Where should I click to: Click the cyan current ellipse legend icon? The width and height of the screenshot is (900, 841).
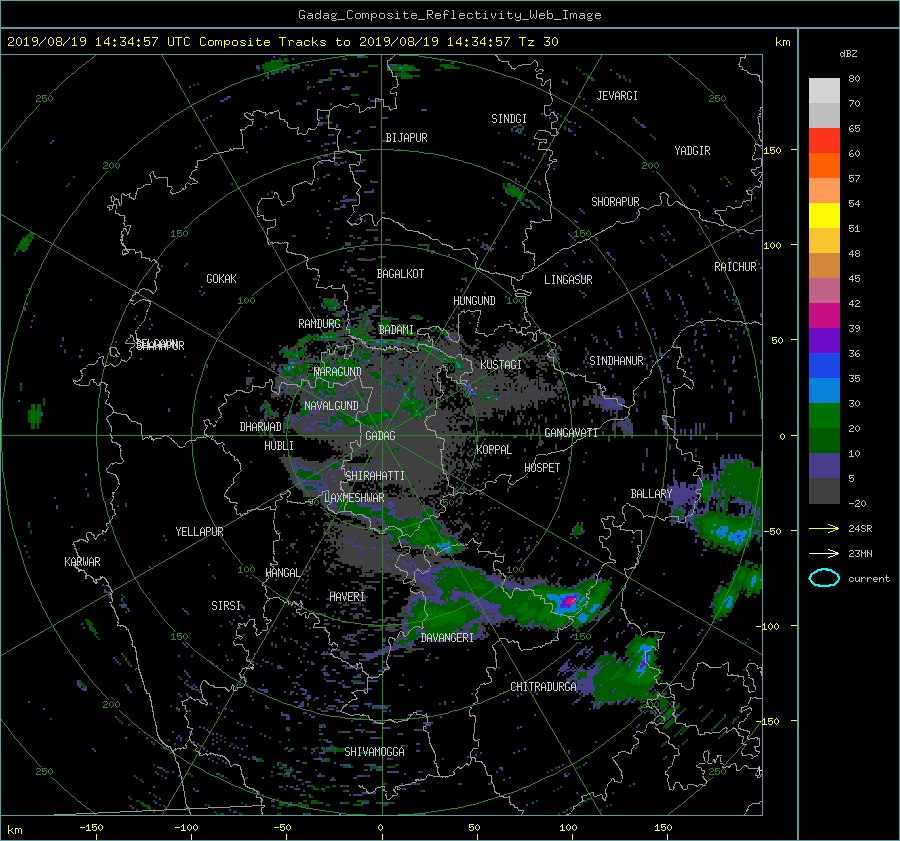[824, 578]
